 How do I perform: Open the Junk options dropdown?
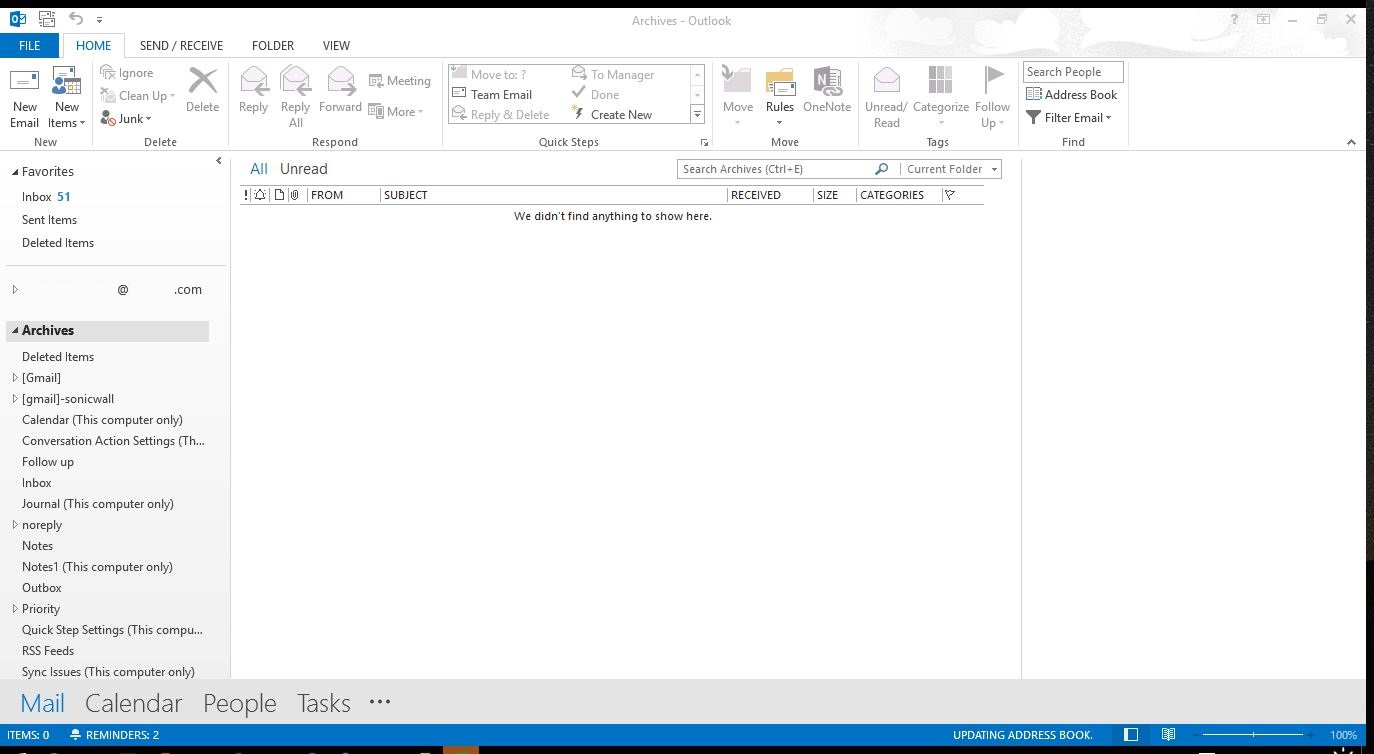click(x=127, y=119)
